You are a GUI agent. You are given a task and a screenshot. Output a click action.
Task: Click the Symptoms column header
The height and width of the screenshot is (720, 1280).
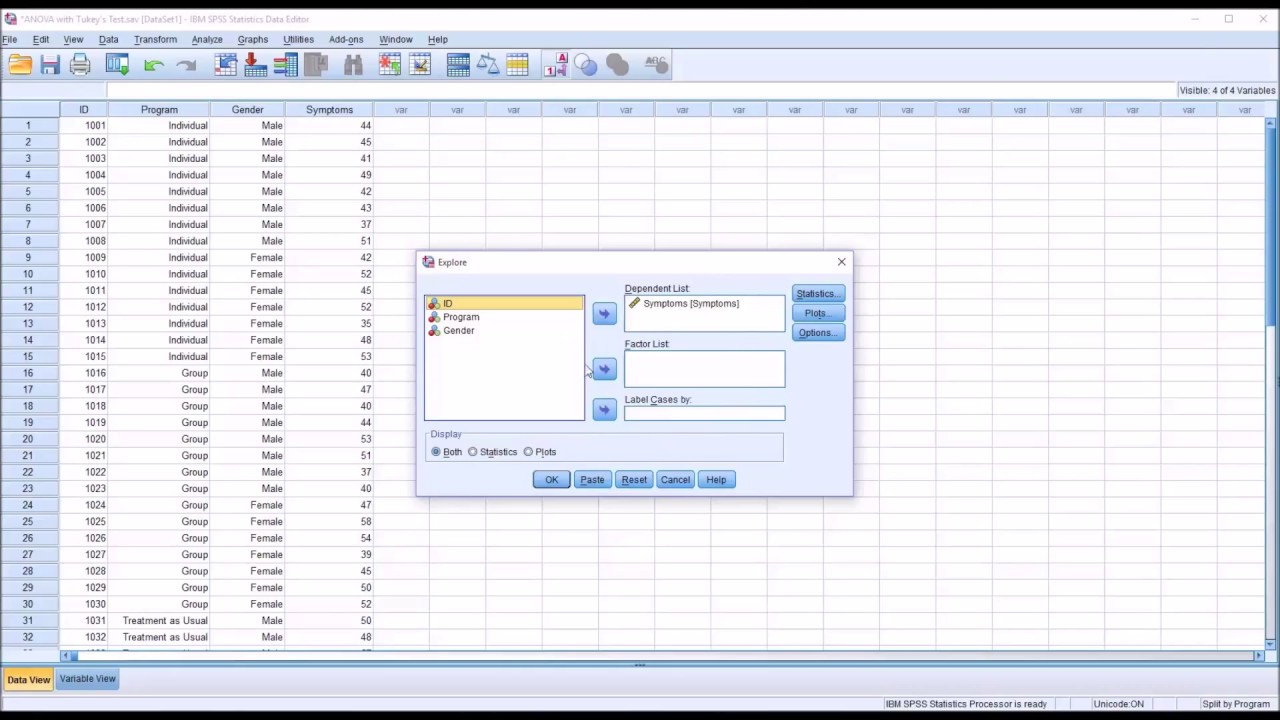(329, 110)
